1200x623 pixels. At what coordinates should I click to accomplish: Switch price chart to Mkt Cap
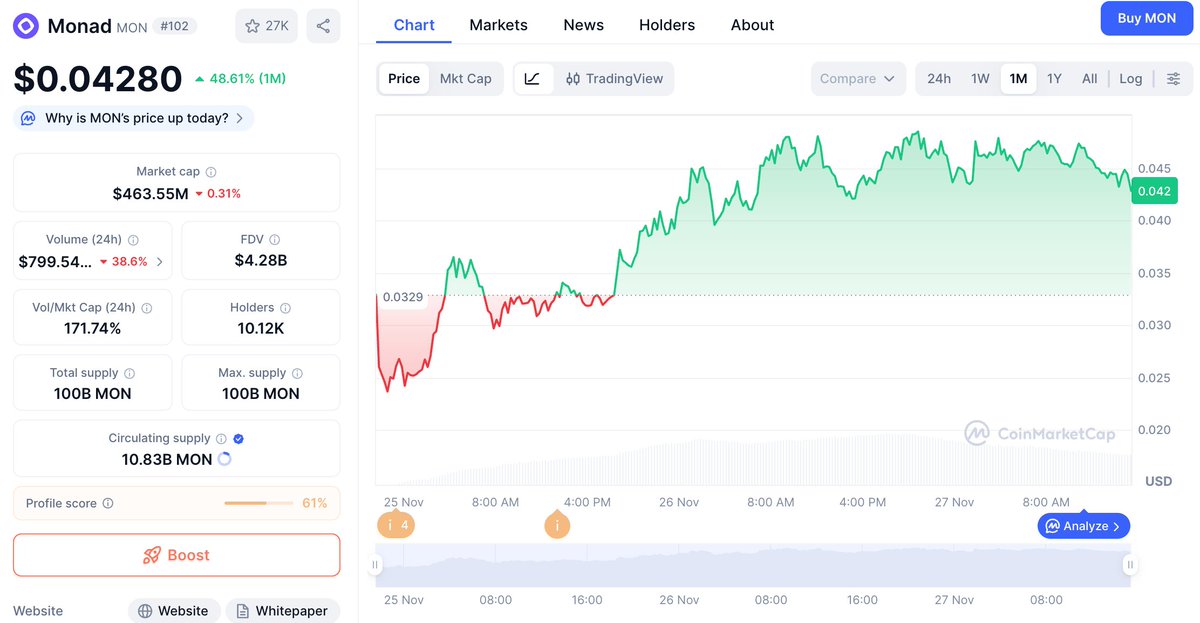pos(466,78)
